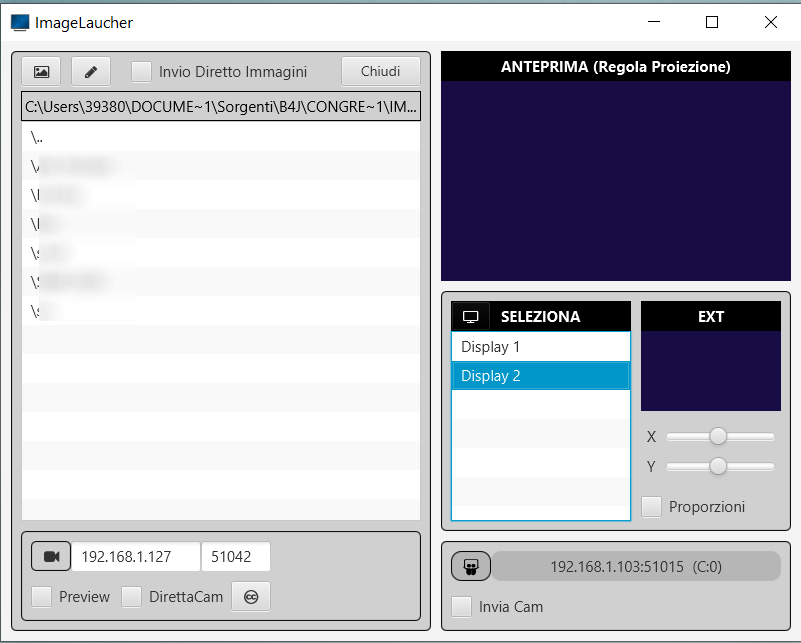The width and height of the screenshot is (801, 643).
Task: Click the Y slider handle
Action: click(x=718, y=466)
